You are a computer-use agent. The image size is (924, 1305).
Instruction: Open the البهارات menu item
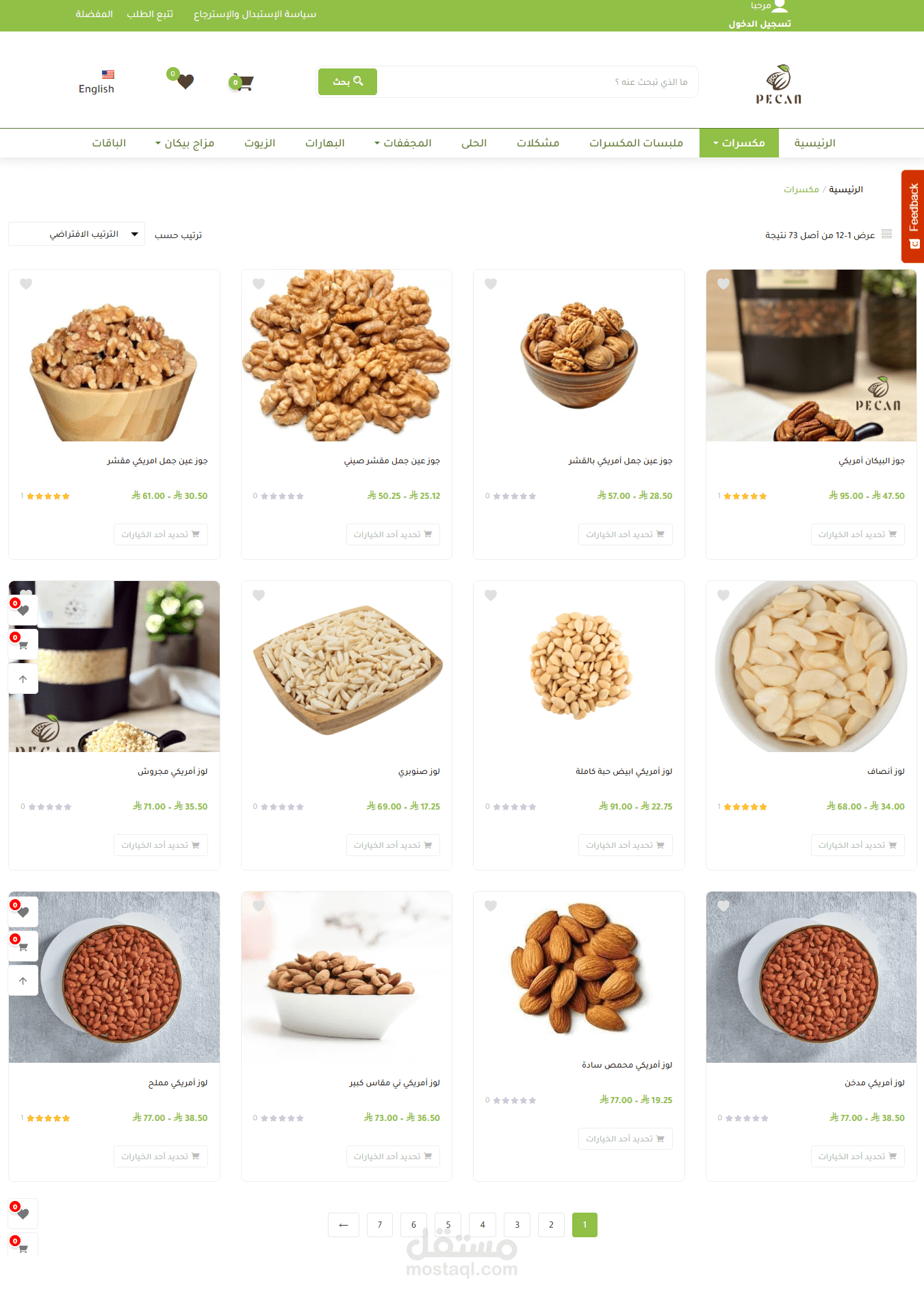click(324, 143)
